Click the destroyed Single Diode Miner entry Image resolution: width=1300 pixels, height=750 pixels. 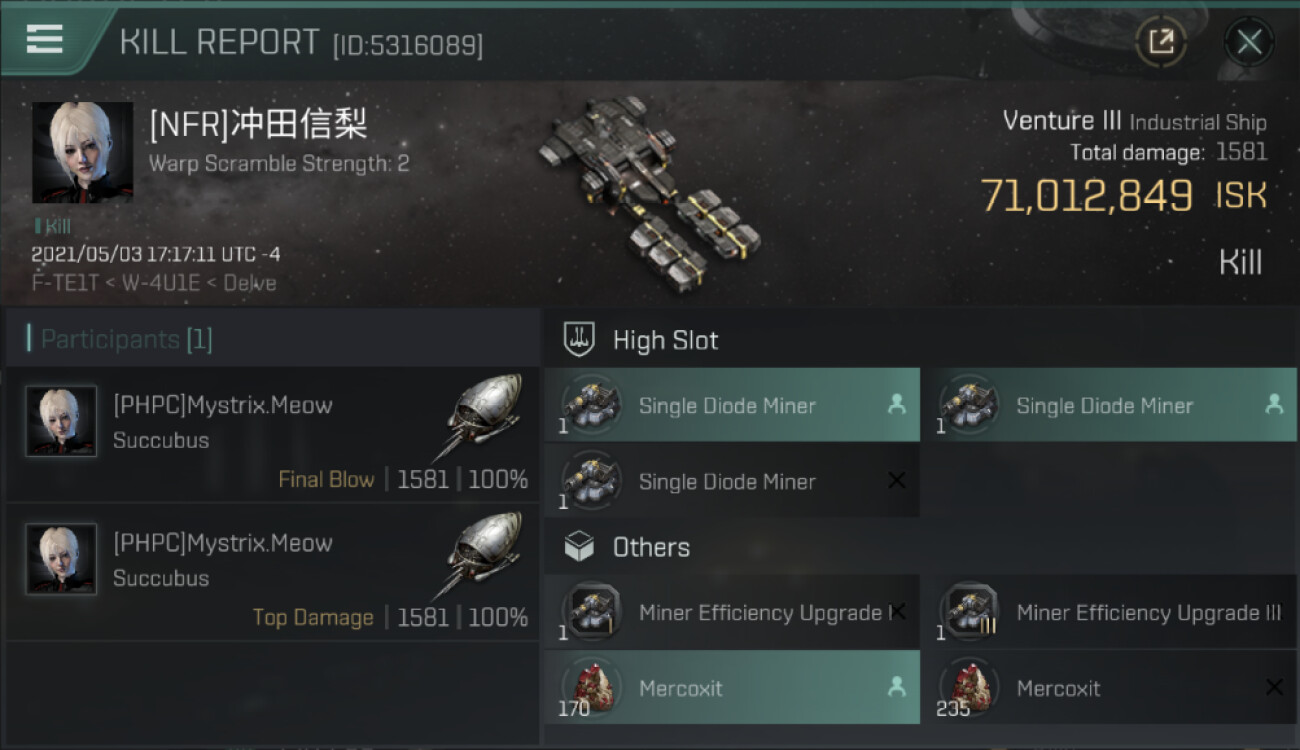pyautogui.click(x=732, y=481)
